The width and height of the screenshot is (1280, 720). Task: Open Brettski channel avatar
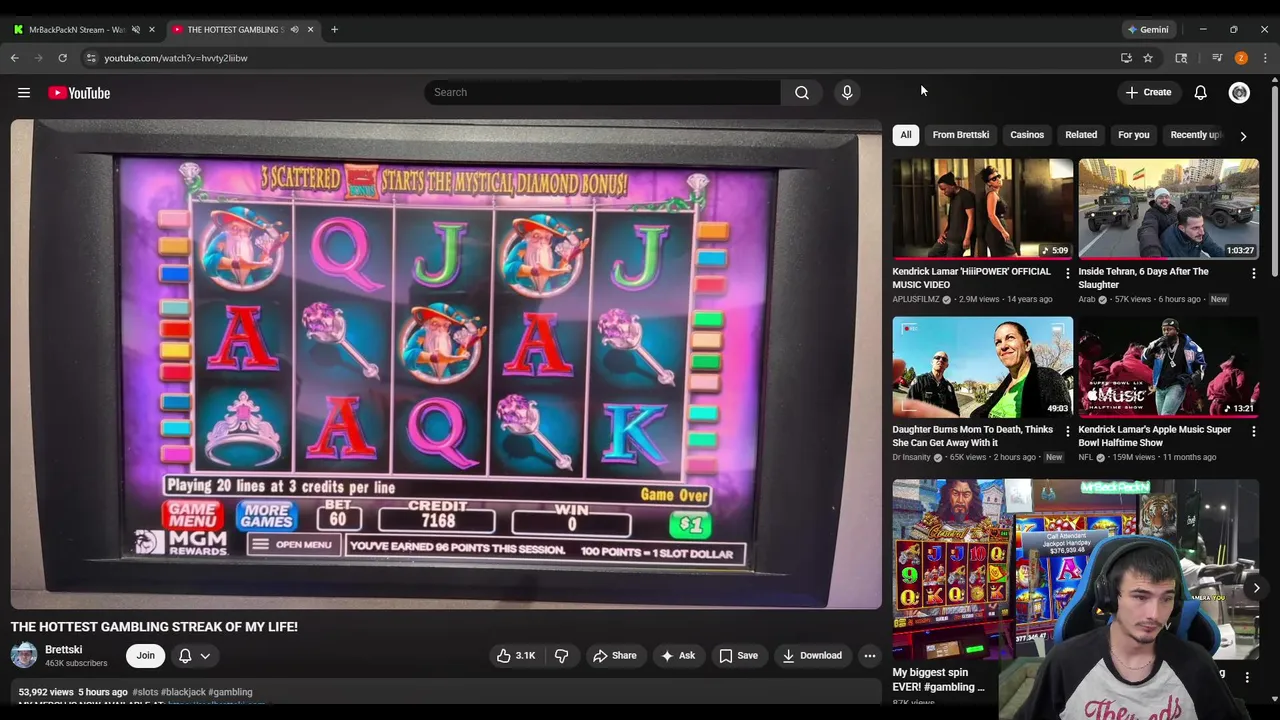24,656
